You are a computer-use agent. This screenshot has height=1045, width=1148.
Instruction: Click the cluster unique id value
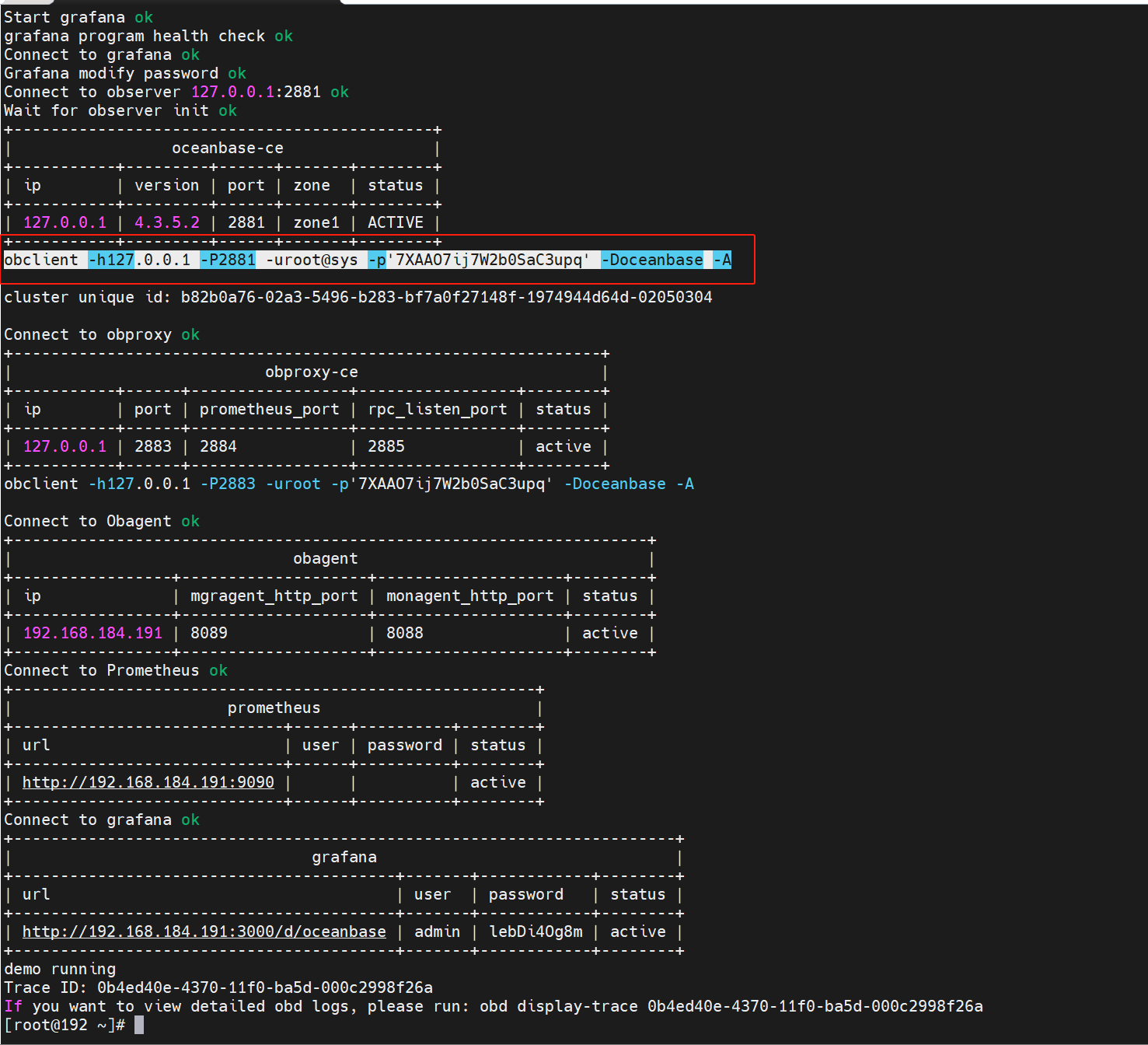coord(446,297)
